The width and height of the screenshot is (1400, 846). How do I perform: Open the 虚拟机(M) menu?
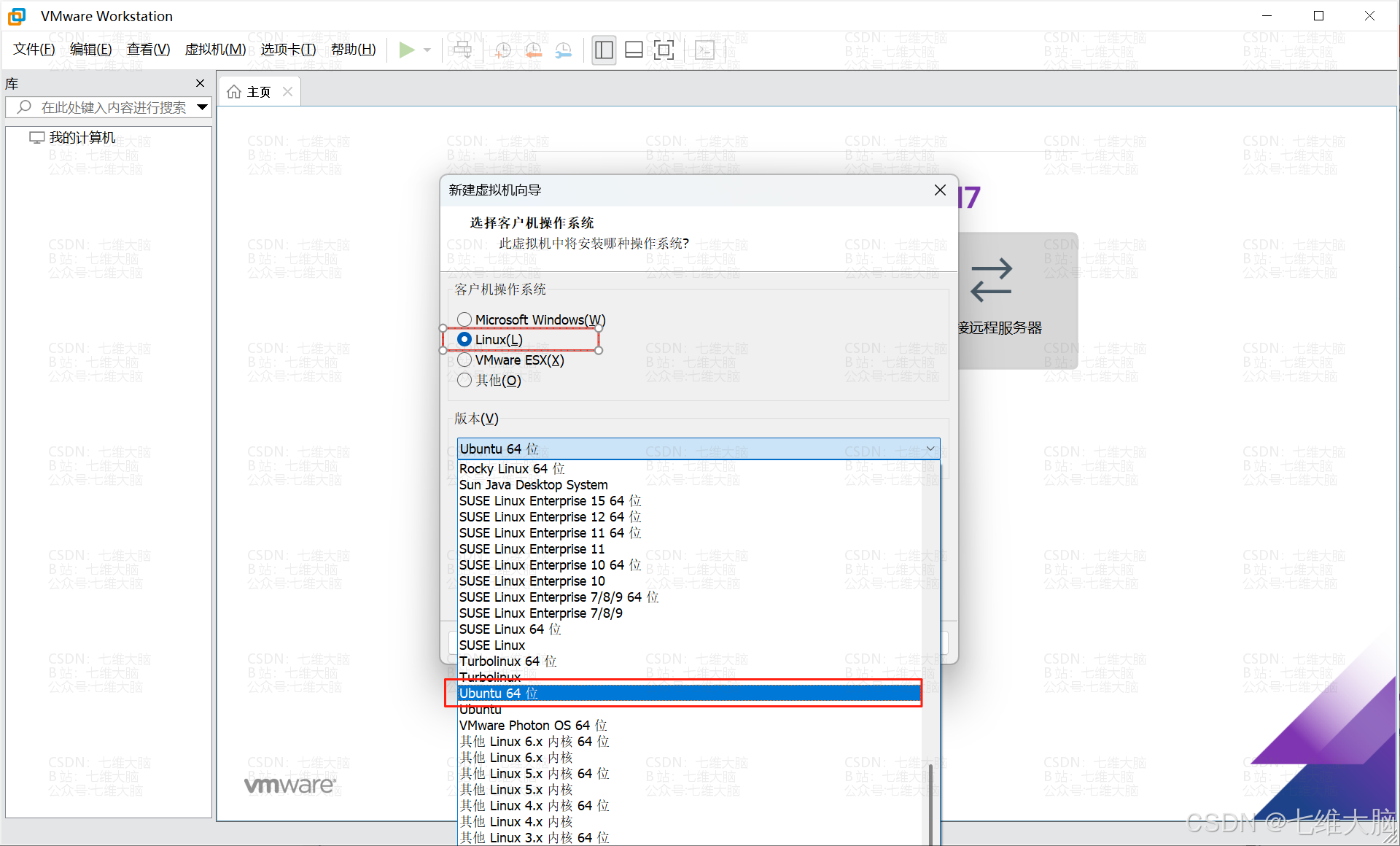[215, 50]
